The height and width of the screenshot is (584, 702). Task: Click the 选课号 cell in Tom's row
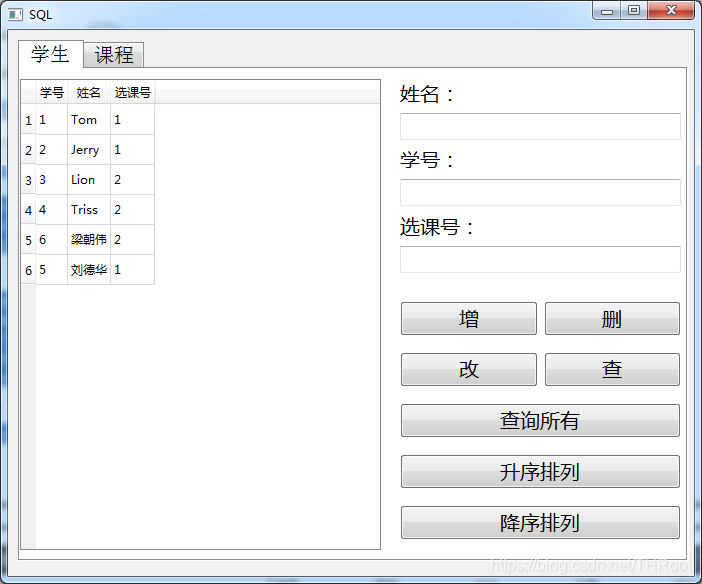click(x=133, y=120)
